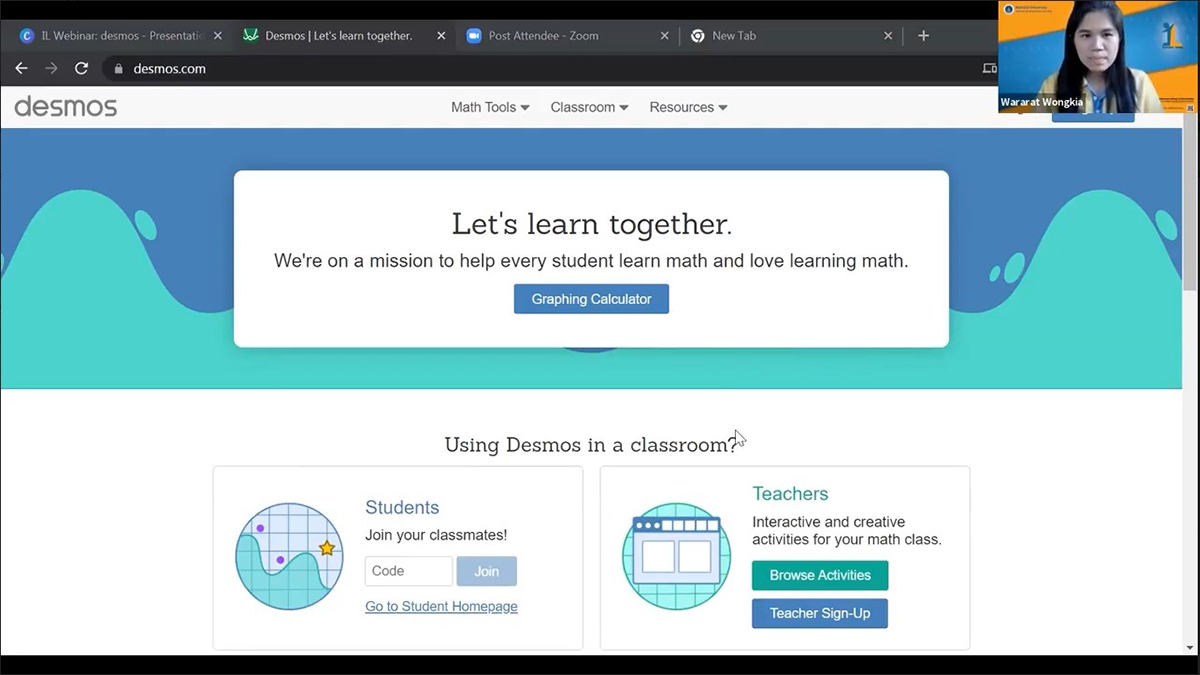Click the class Code input field
The width and height of the screenshot is (1200, 675).
(408, 571)
